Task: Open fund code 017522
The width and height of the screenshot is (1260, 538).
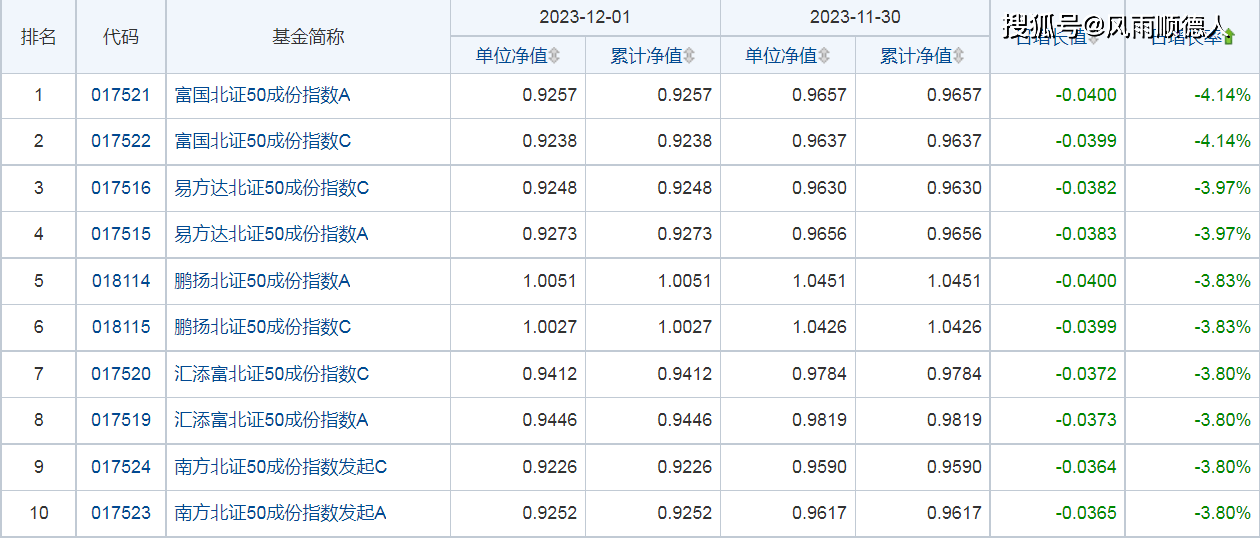Action: click(121, 141)
